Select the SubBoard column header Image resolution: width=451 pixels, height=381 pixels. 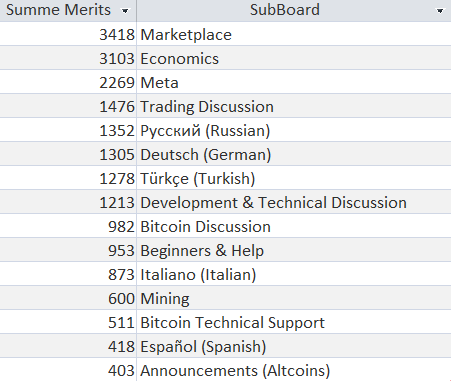(x=294, y=10)
